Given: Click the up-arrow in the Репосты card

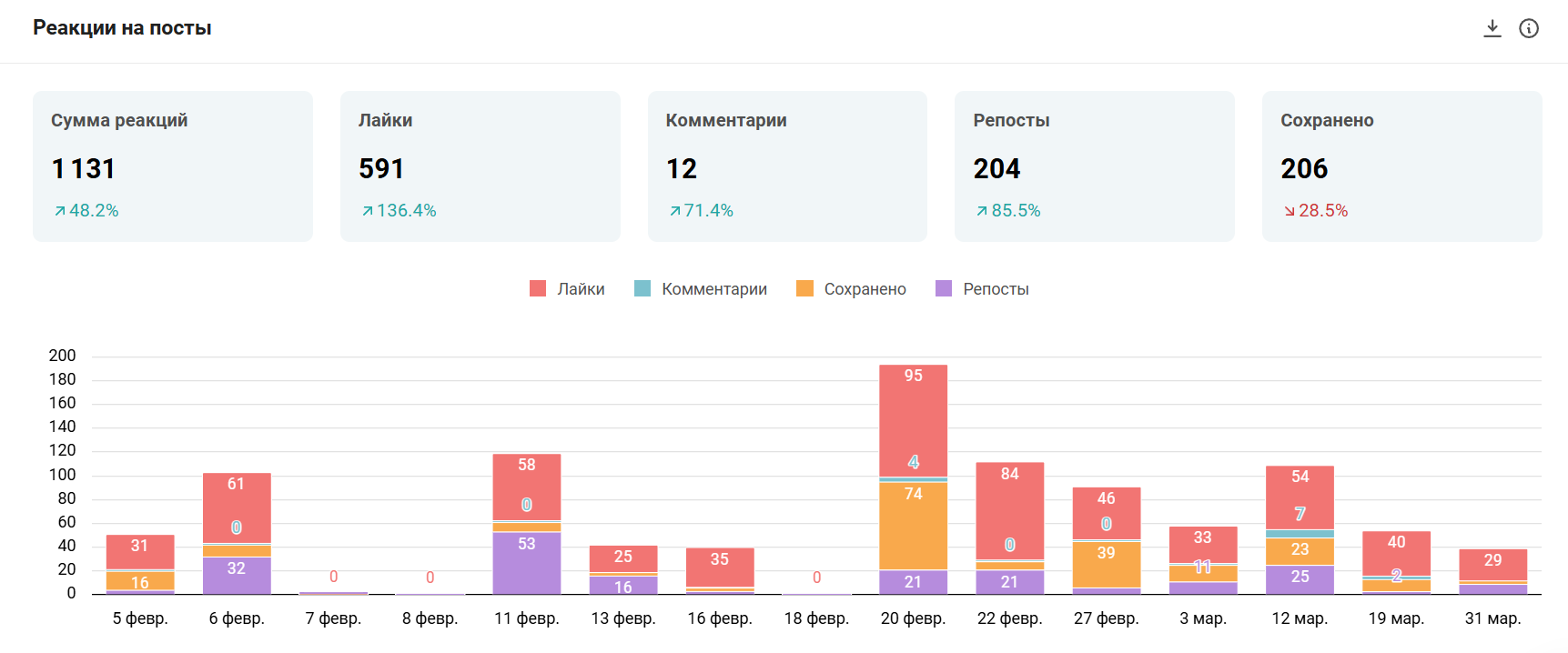Looking at the screenshot, I should point(982,211).
